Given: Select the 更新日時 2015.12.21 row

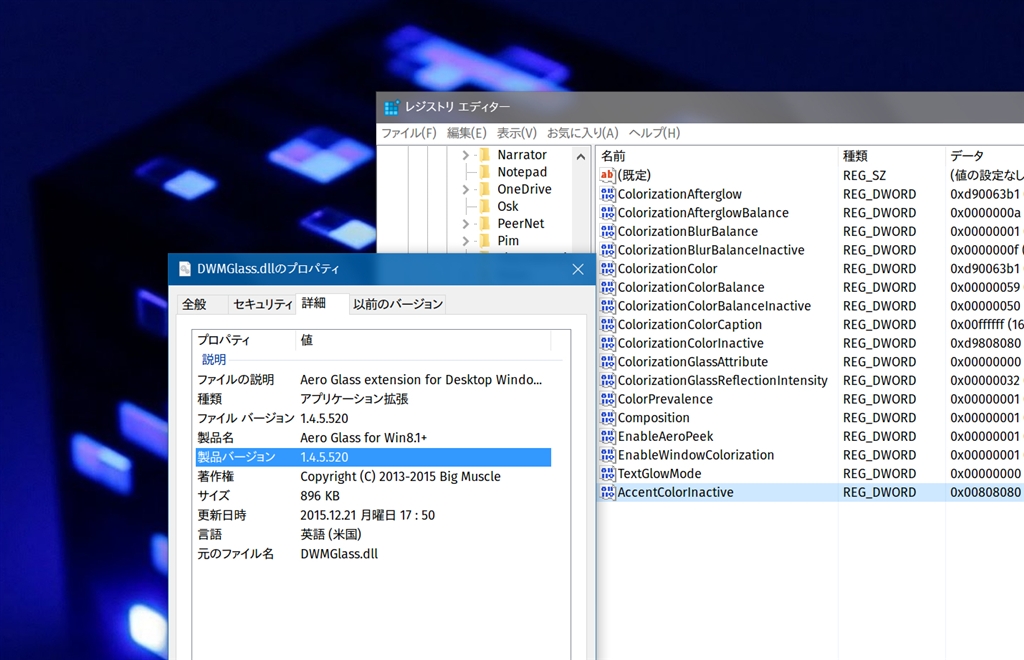Looking at the screenshot, I should click(x=373, y=515).
